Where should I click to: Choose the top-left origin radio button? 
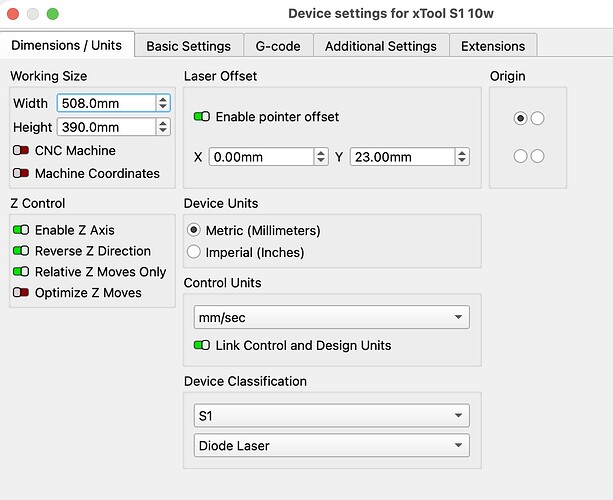520,118
